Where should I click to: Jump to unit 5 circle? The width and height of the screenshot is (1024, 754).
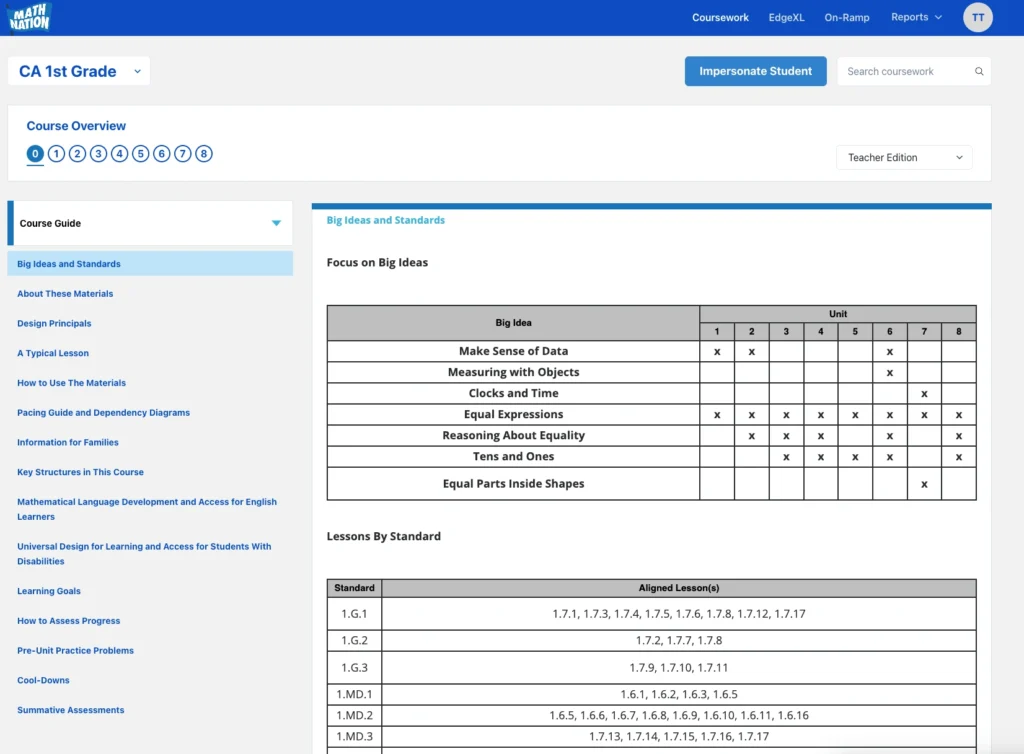141,154
